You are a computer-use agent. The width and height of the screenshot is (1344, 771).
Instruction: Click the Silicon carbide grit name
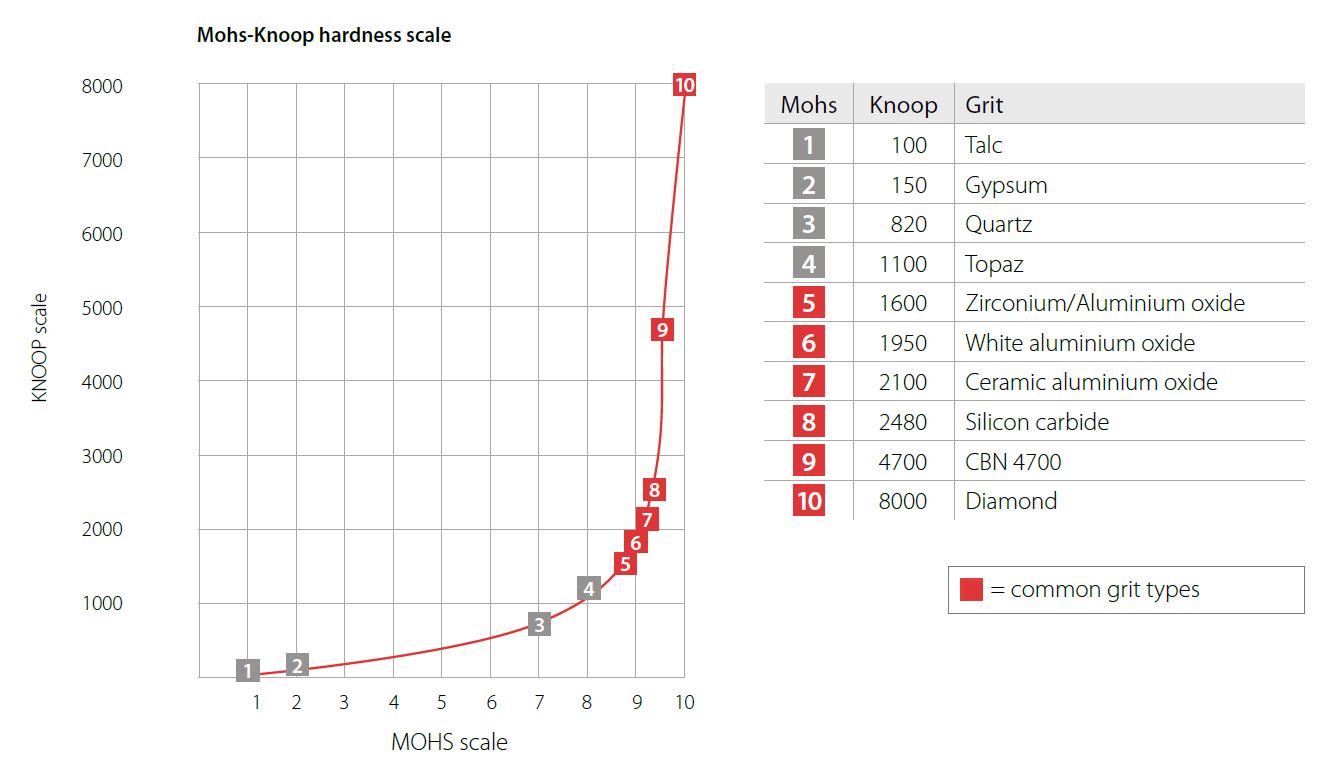[1036, 422]
